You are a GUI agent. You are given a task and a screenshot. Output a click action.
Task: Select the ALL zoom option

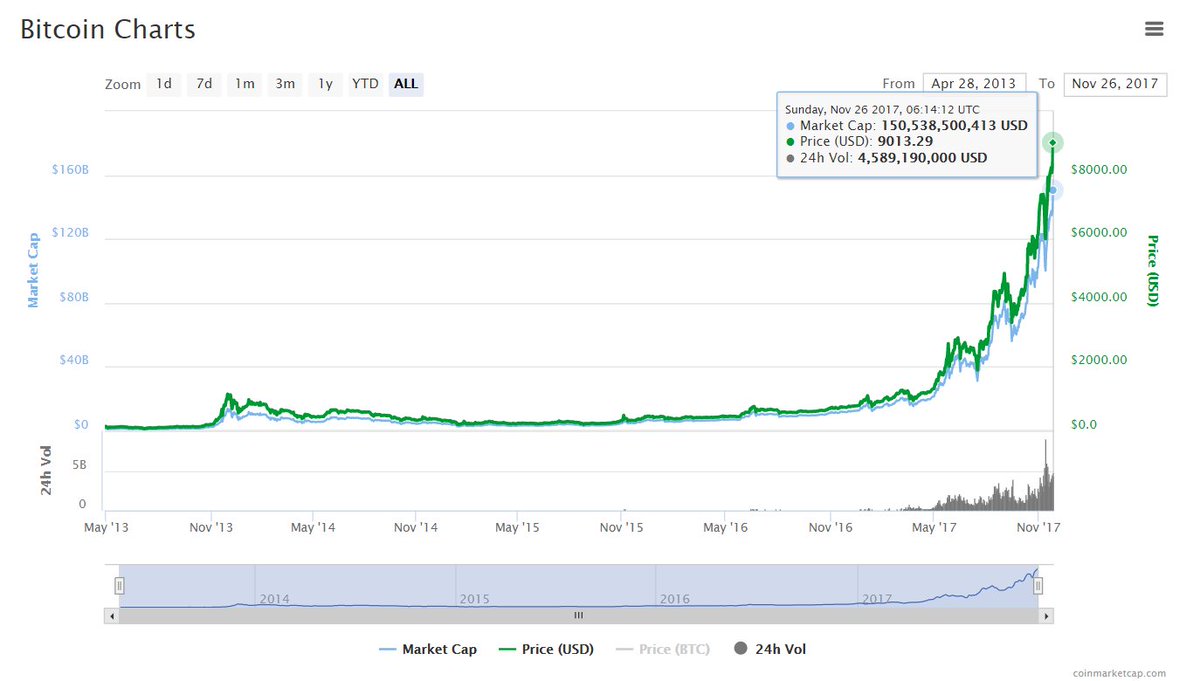[406, 84]
